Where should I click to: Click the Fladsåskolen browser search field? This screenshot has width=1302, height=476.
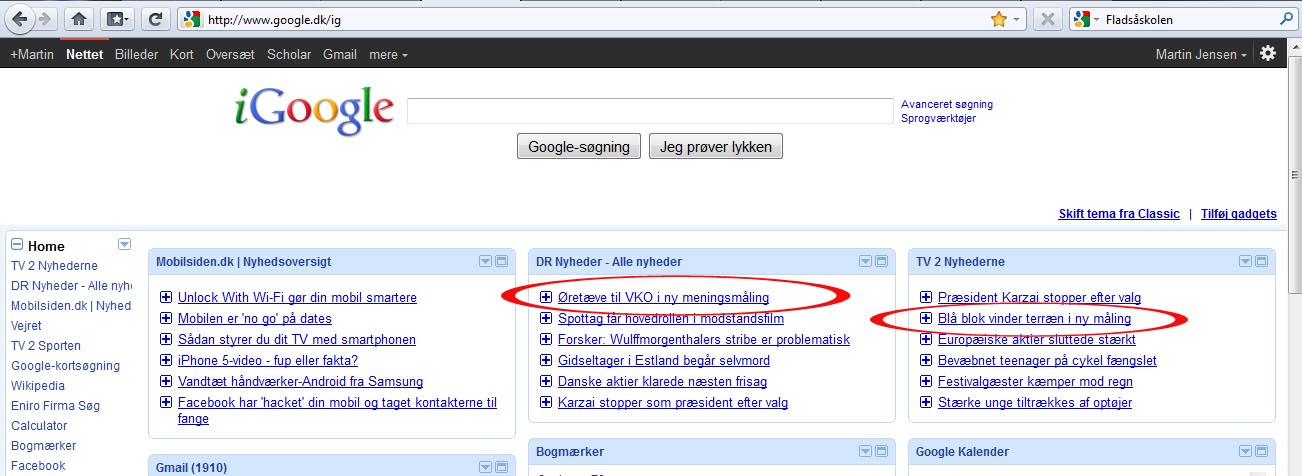pos(1187,19)
